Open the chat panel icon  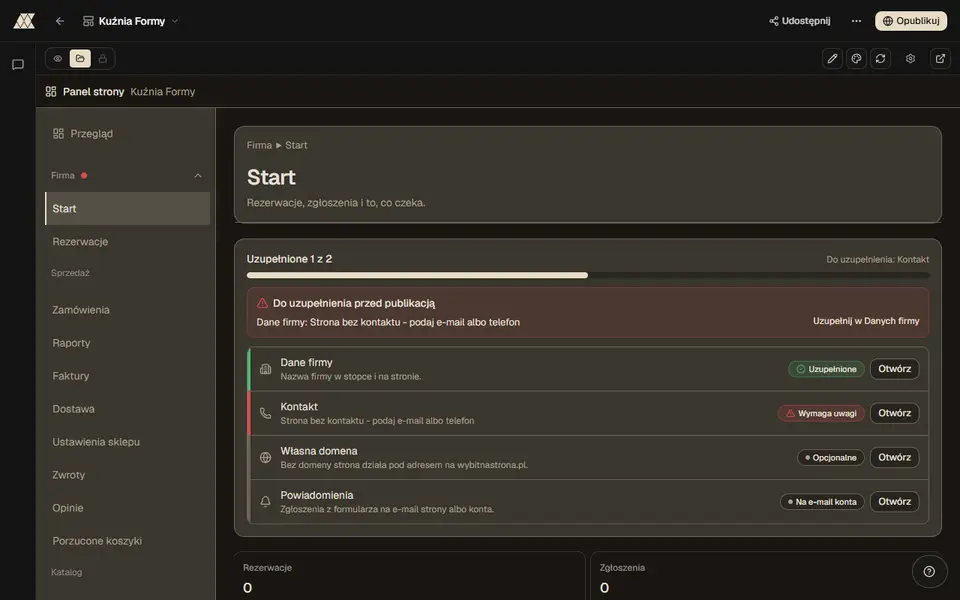pos(18,64)
